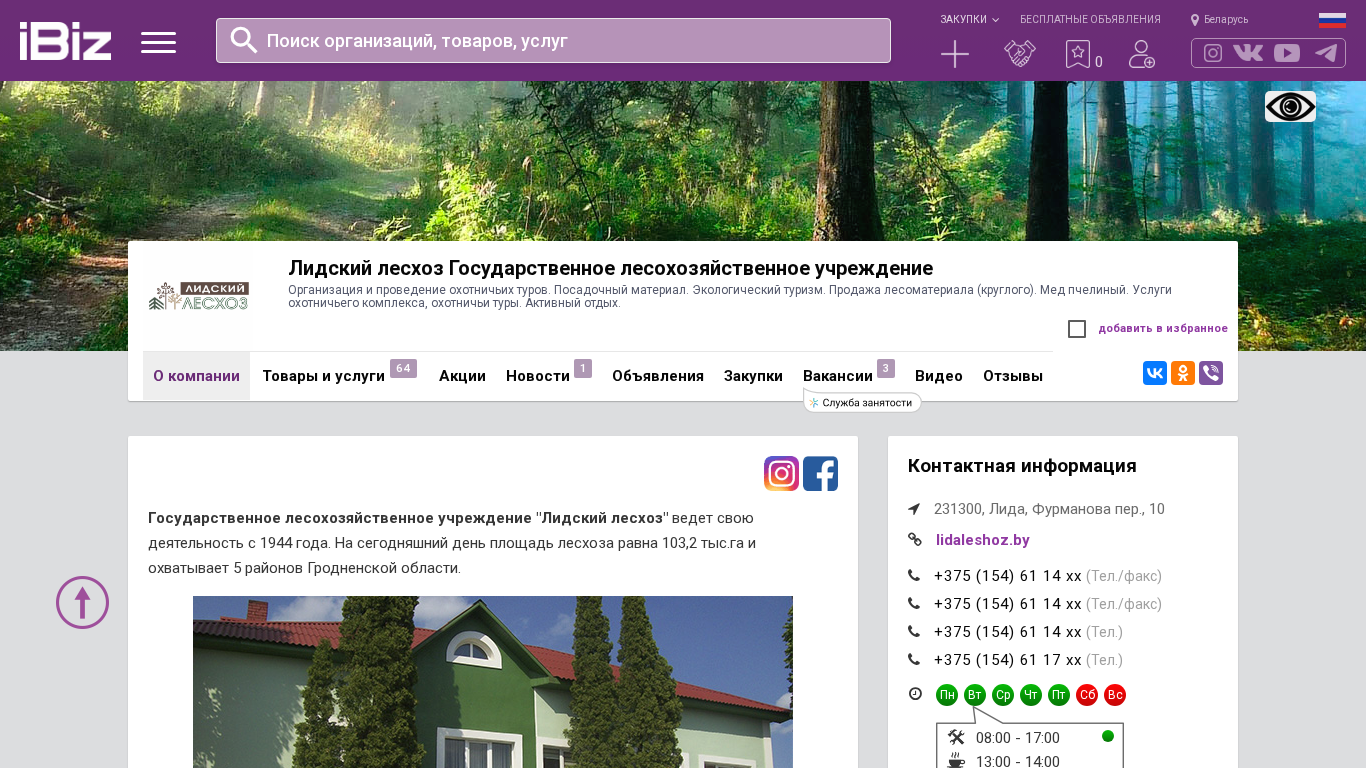The image size is (1366, 768).
Task: Click the user registration icon
Action: pos(1142,54)
